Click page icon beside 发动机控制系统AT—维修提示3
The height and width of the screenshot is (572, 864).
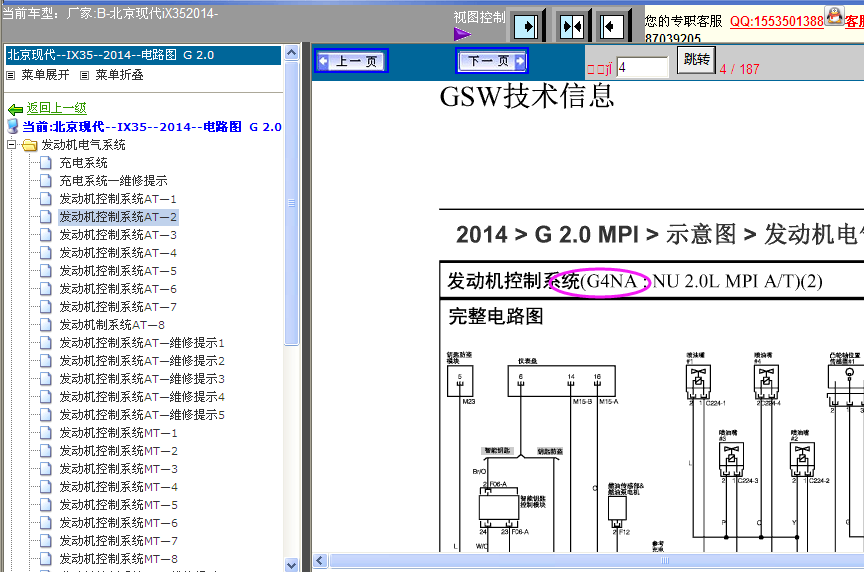(x=46, y=379)
